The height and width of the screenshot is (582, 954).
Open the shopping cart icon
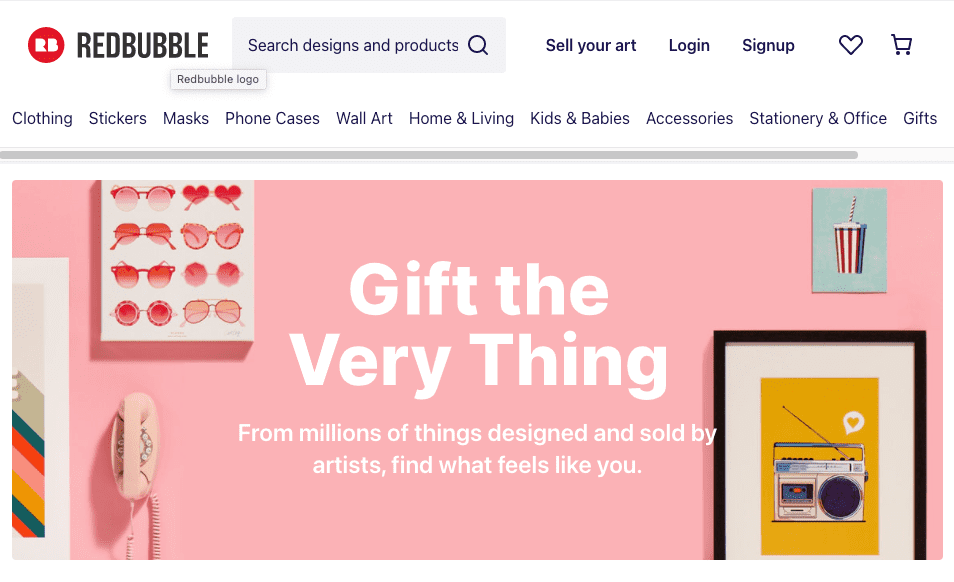[x=901, y=45]
